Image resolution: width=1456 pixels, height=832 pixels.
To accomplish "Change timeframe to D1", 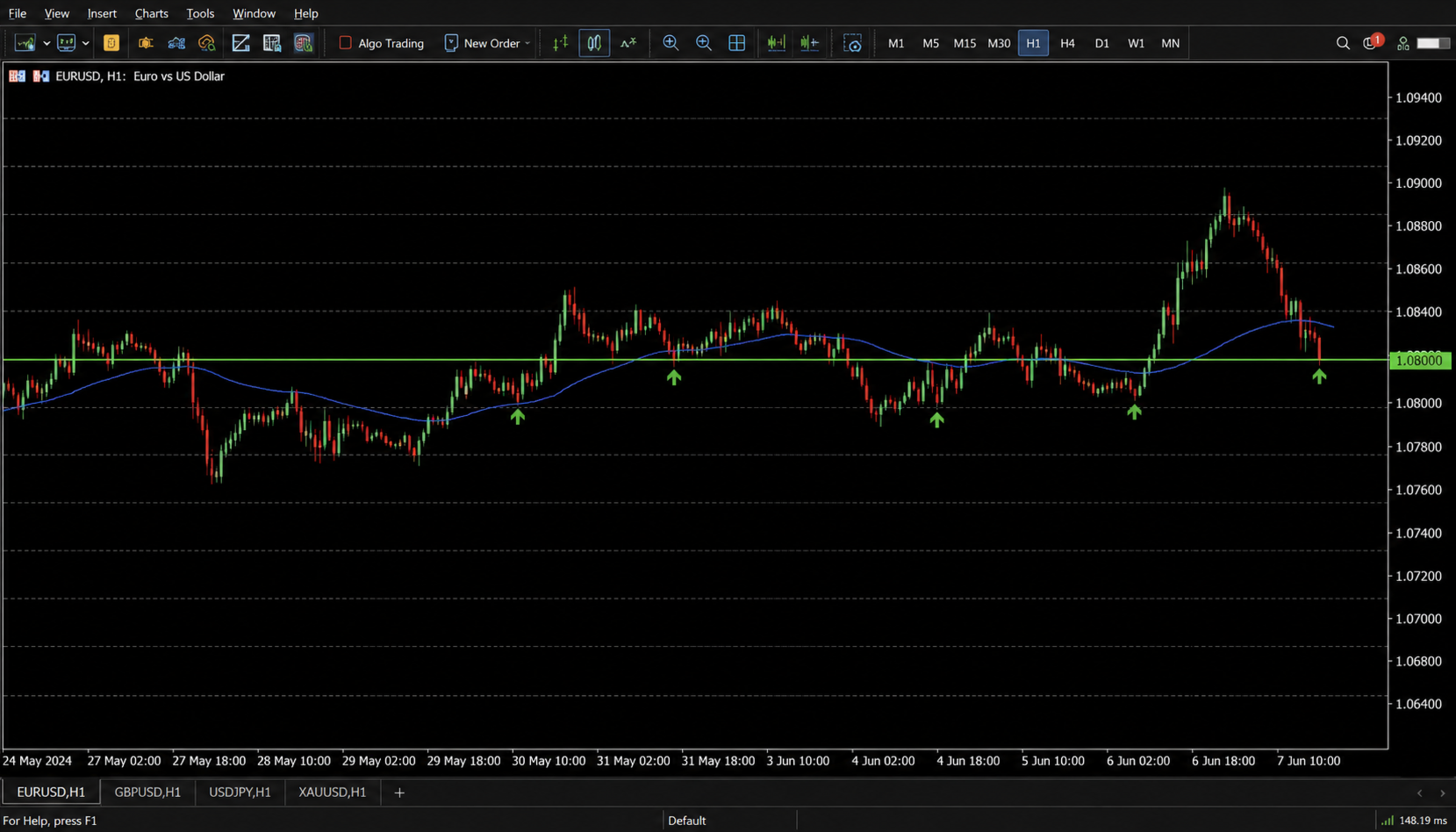I will [x=1101, y=43].
